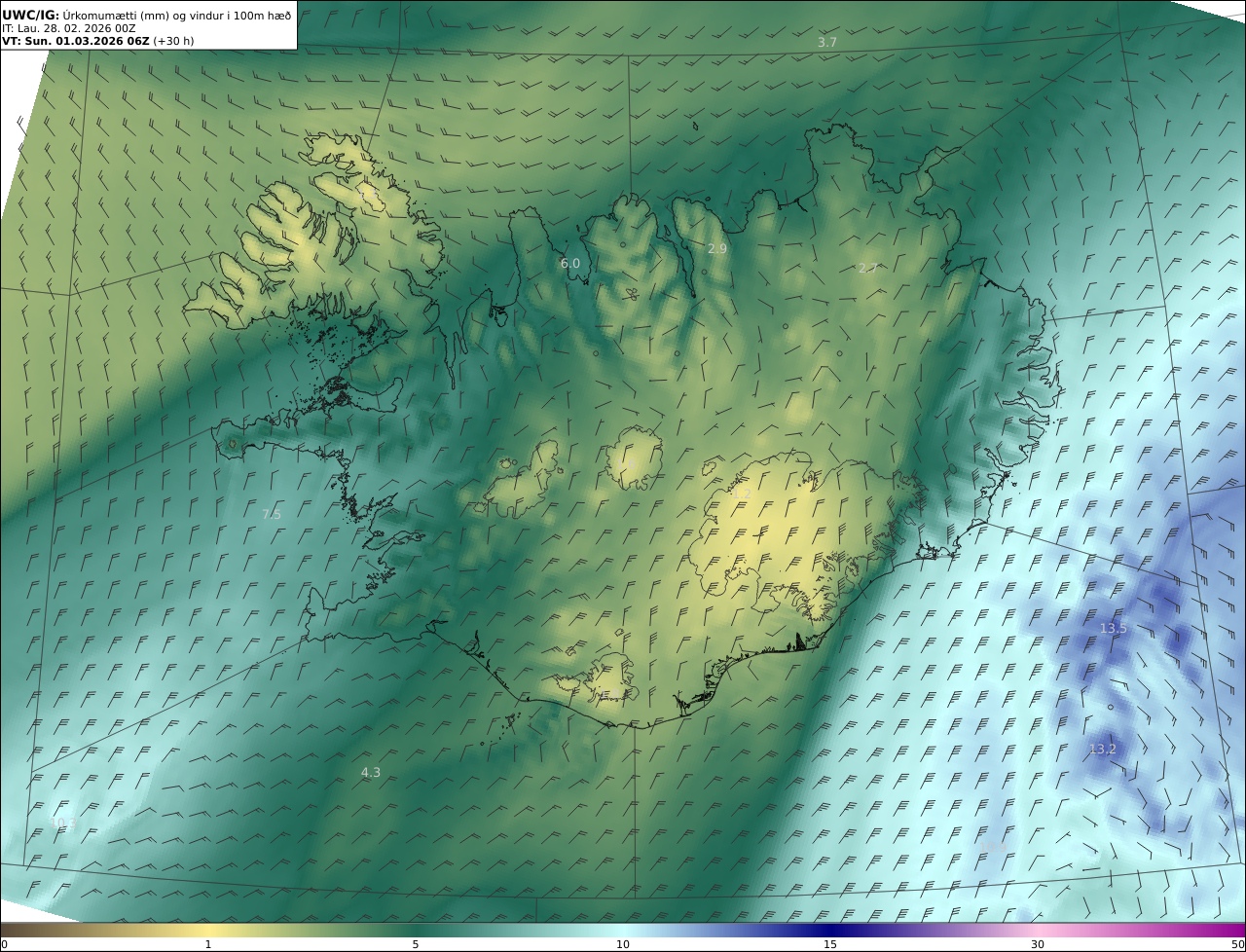Pick the yellow colorbar segment above tick 1

click(x=208, y=930)
